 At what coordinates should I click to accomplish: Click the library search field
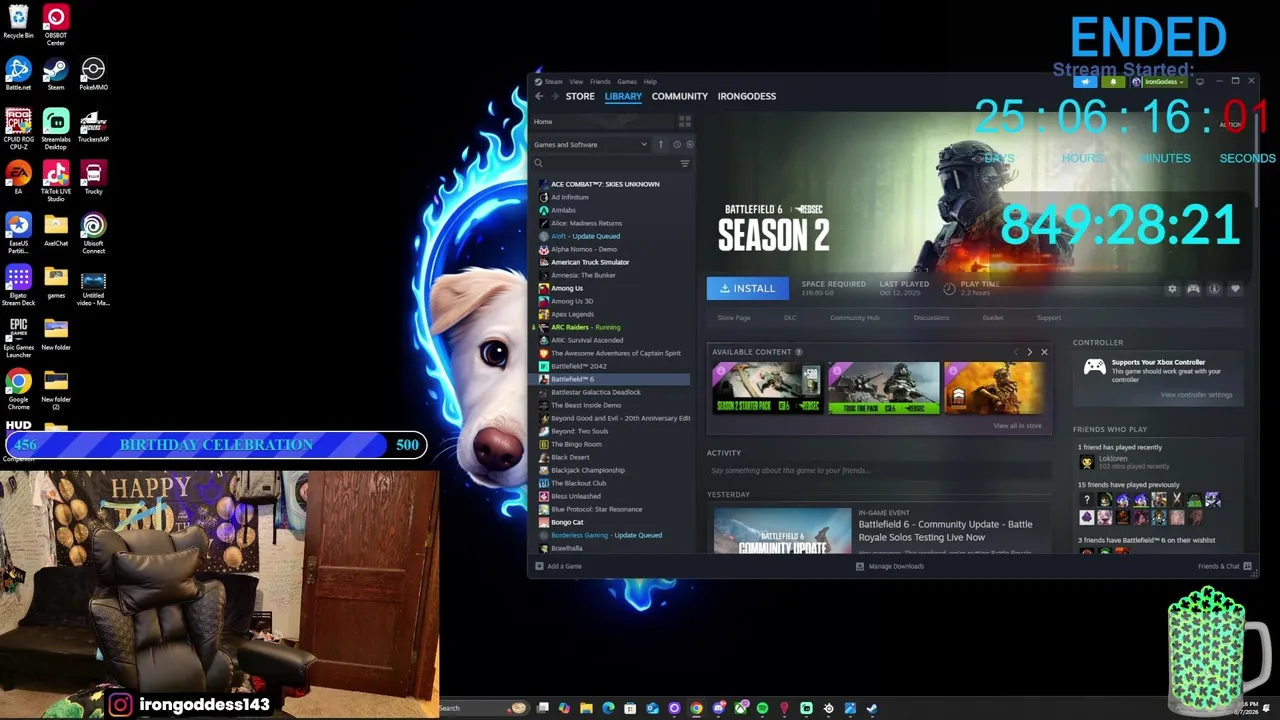tap(605, 163)
